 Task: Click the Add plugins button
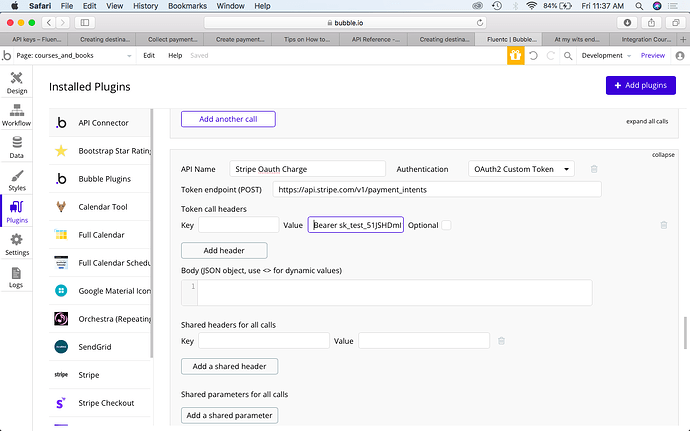[641, 85]
